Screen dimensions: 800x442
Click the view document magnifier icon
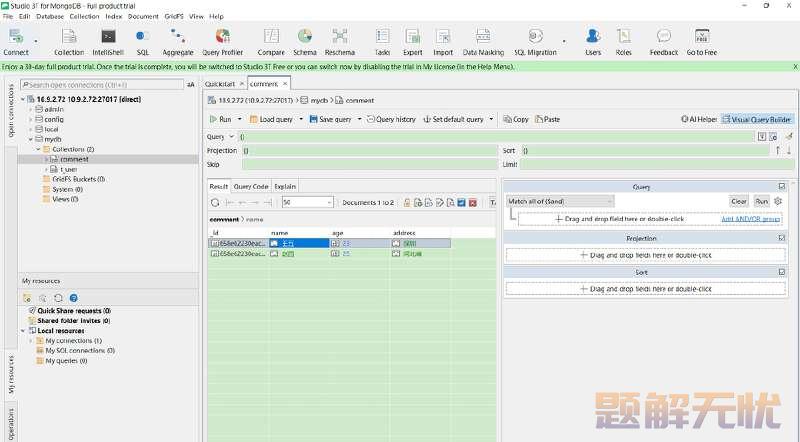click(451, 203)
